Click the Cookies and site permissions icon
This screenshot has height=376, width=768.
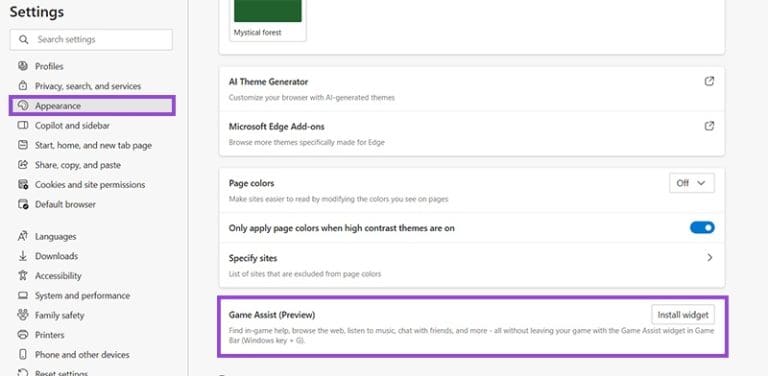[23, 185]
